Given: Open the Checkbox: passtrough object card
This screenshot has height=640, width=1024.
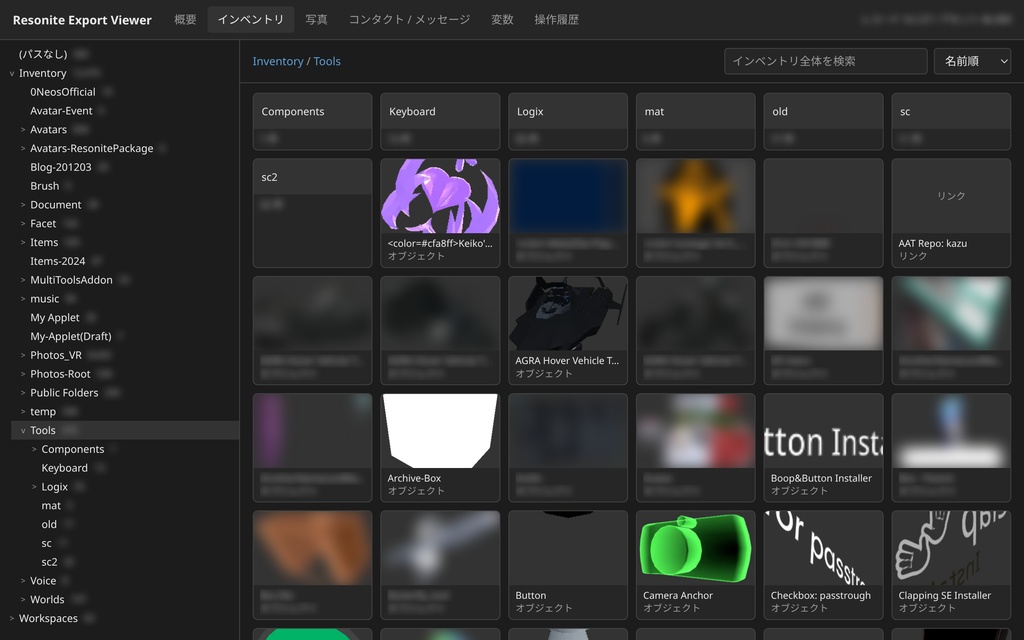Looking at the screenshot, I should point(823,566).
